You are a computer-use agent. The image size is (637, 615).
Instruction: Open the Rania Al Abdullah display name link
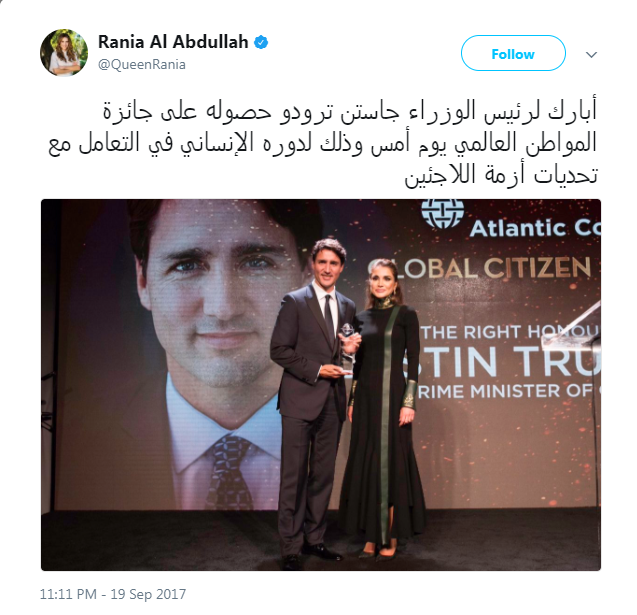[173, 42]
